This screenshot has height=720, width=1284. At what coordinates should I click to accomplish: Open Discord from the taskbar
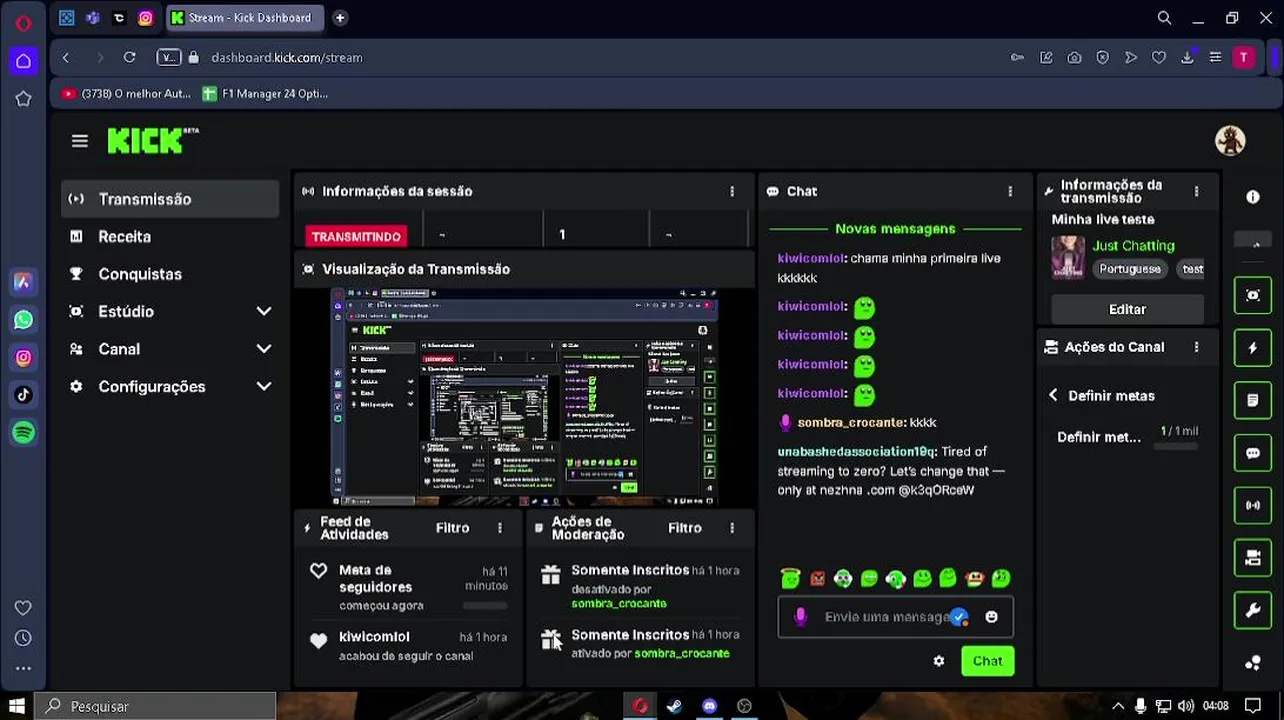click(x=709, y=706)
